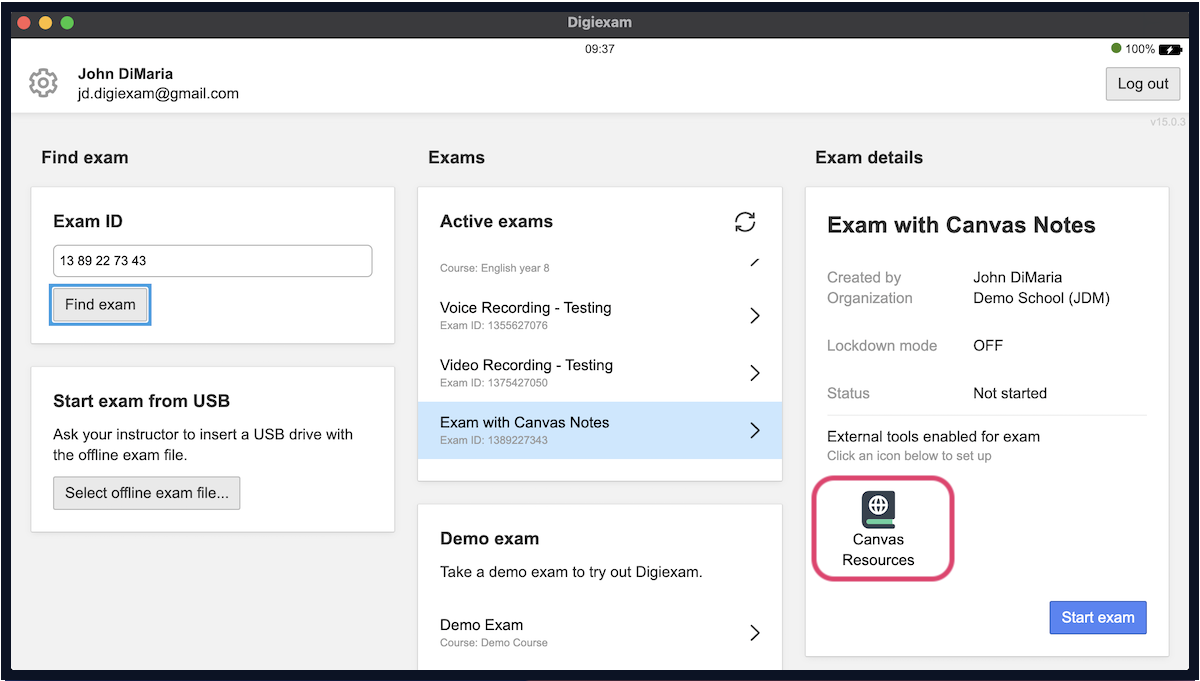Image resolution: width=1200 pixels, height=681 pixels.
Task: Click the battery icon in the status bar
Action: 1171,49
